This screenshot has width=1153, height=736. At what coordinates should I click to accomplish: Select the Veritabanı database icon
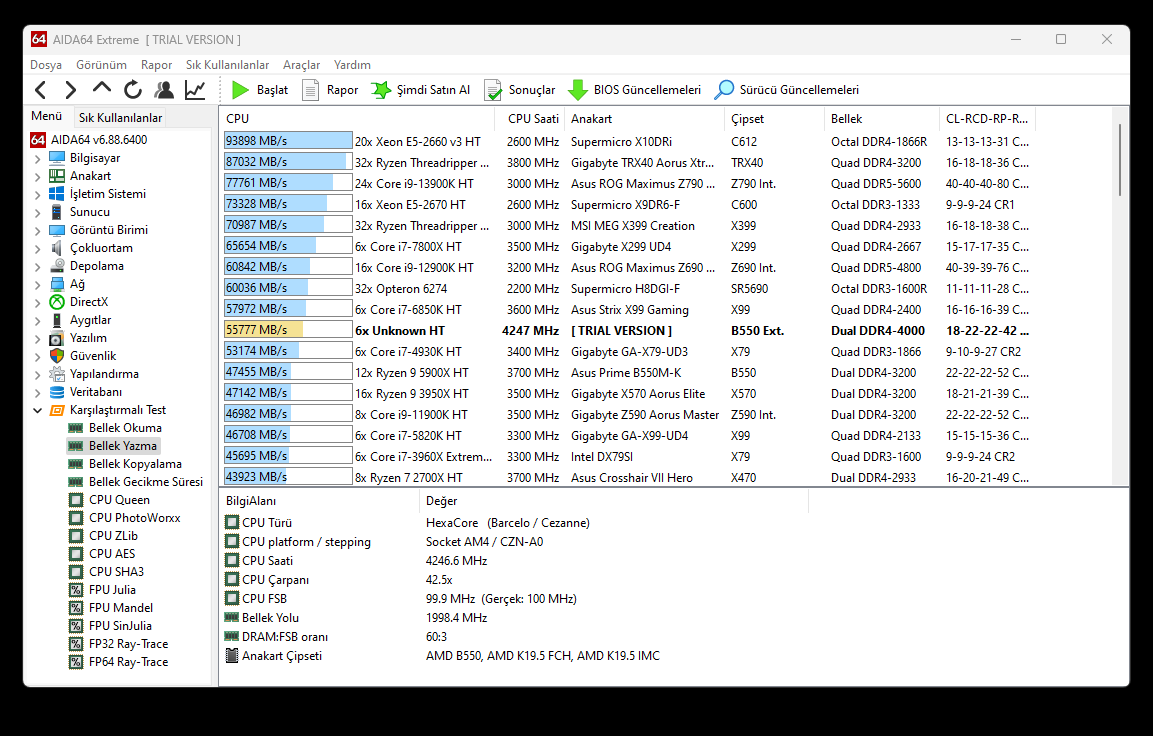pos(57,392)
